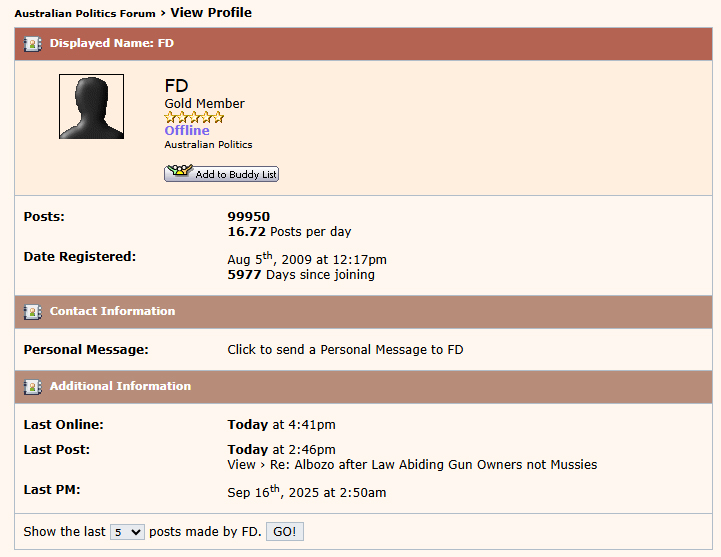Click the FD username heading

(176, 86)
